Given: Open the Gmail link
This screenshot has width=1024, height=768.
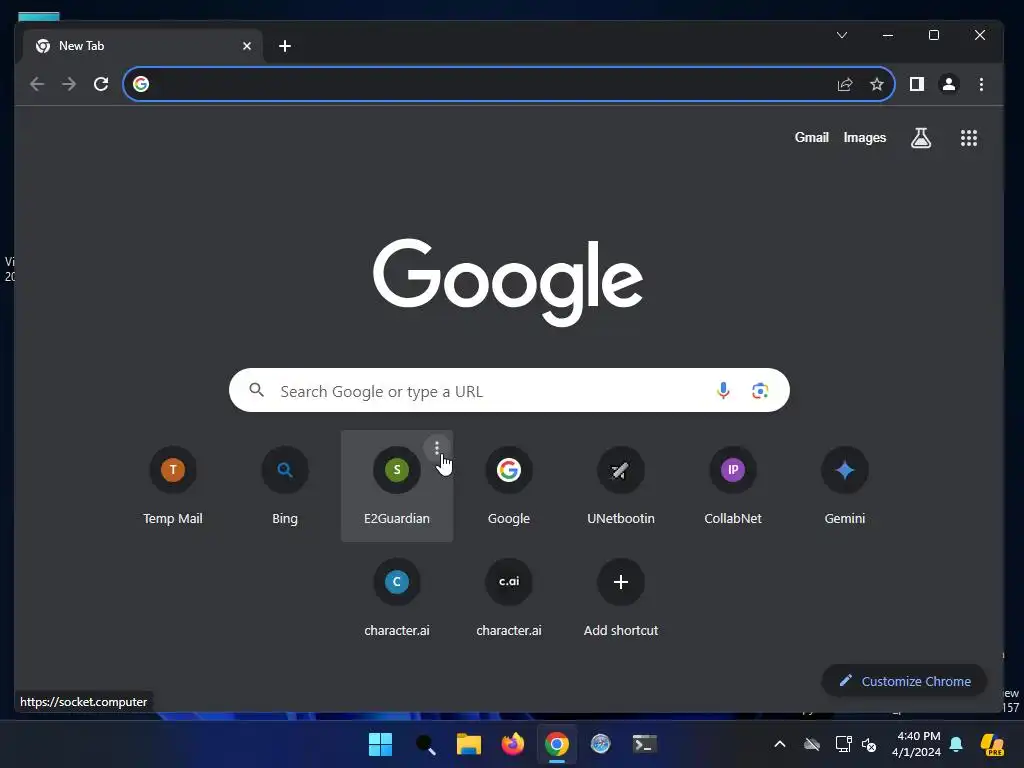Looking at the screenshot, I should tap(811, 138).
